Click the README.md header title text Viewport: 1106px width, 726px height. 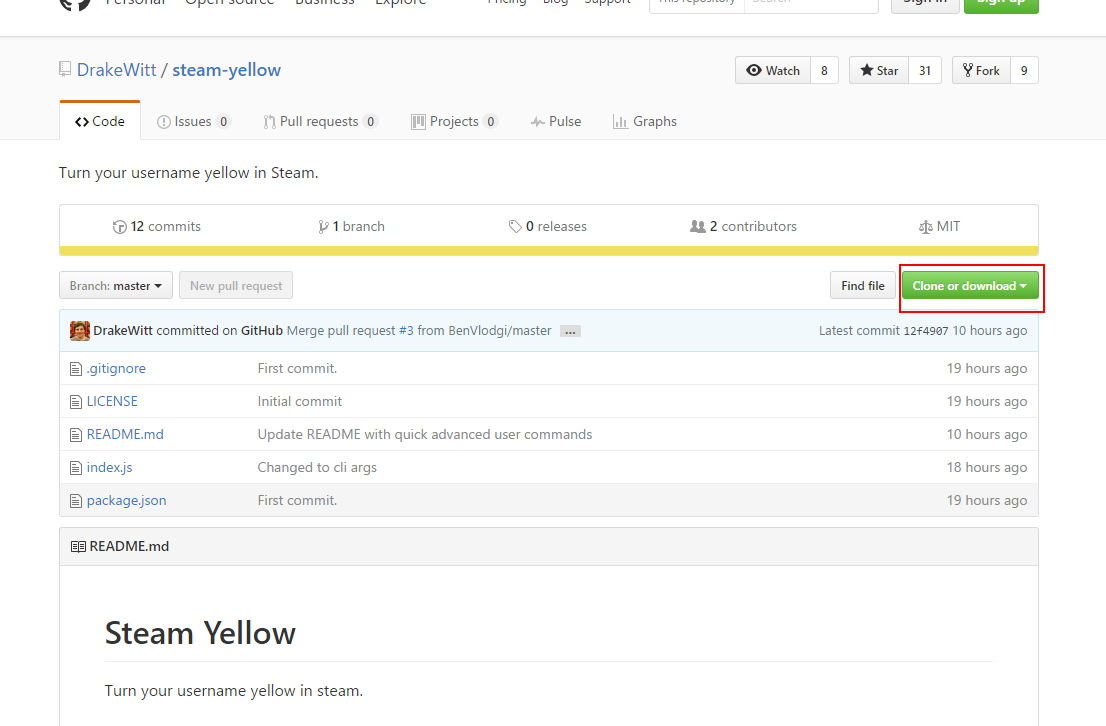[129, 547]
